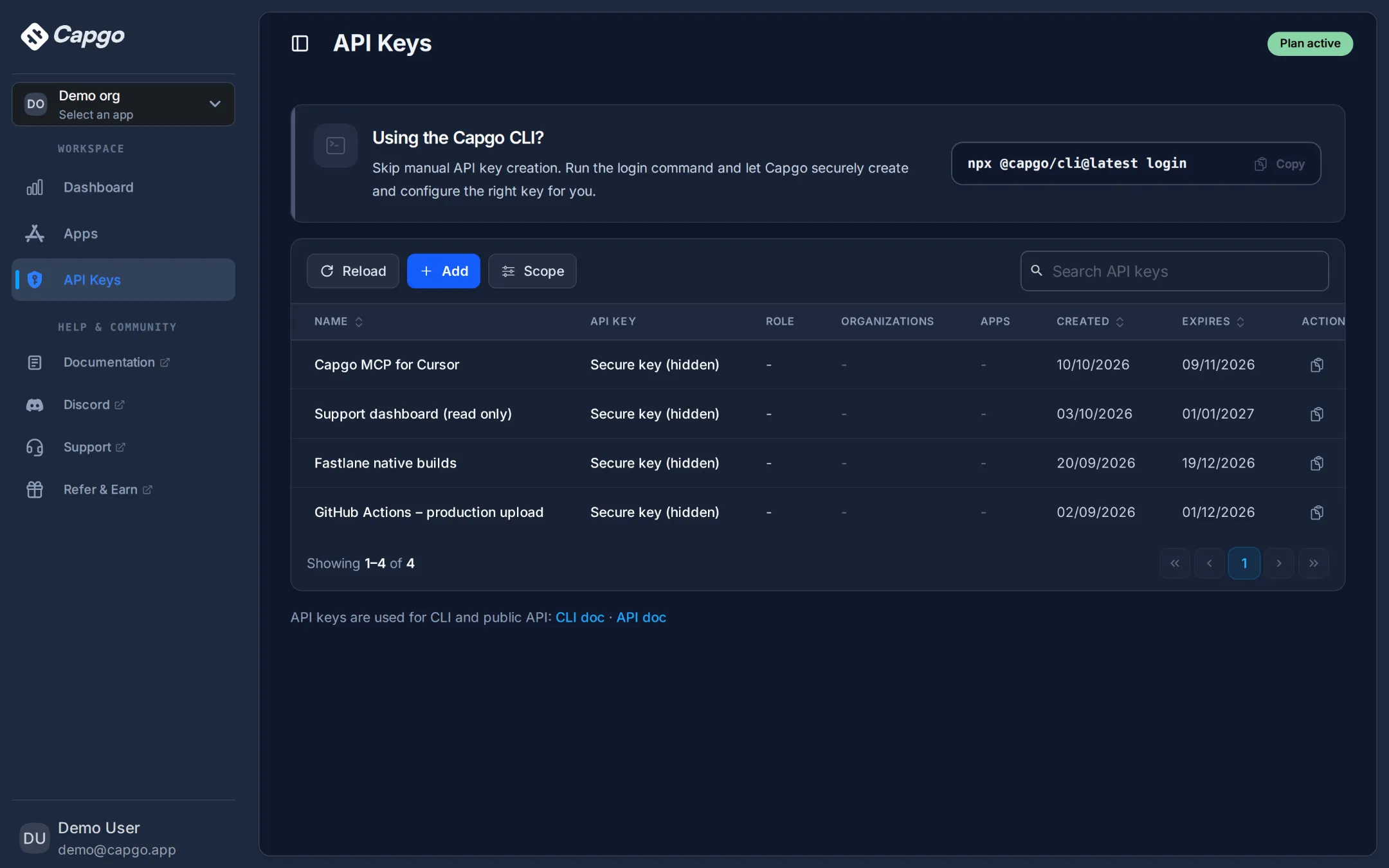Select API Keys in sidebar
This screenshot has width=1389, height=868.
pyautogui.click(x=123, y=280)
